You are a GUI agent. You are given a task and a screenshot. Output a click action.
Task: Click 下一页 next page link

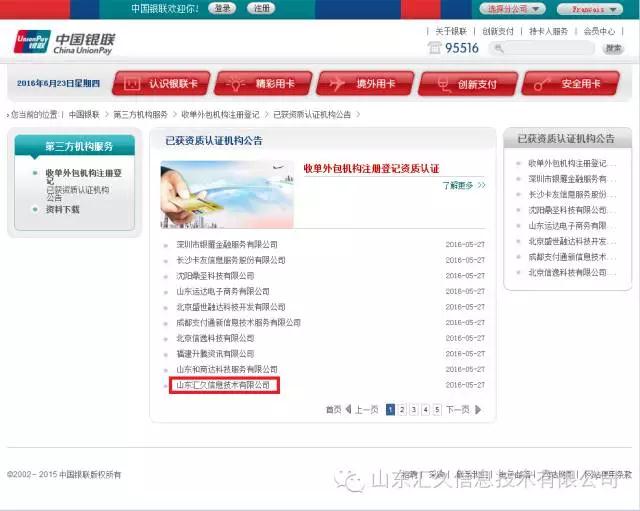[458, 409]
